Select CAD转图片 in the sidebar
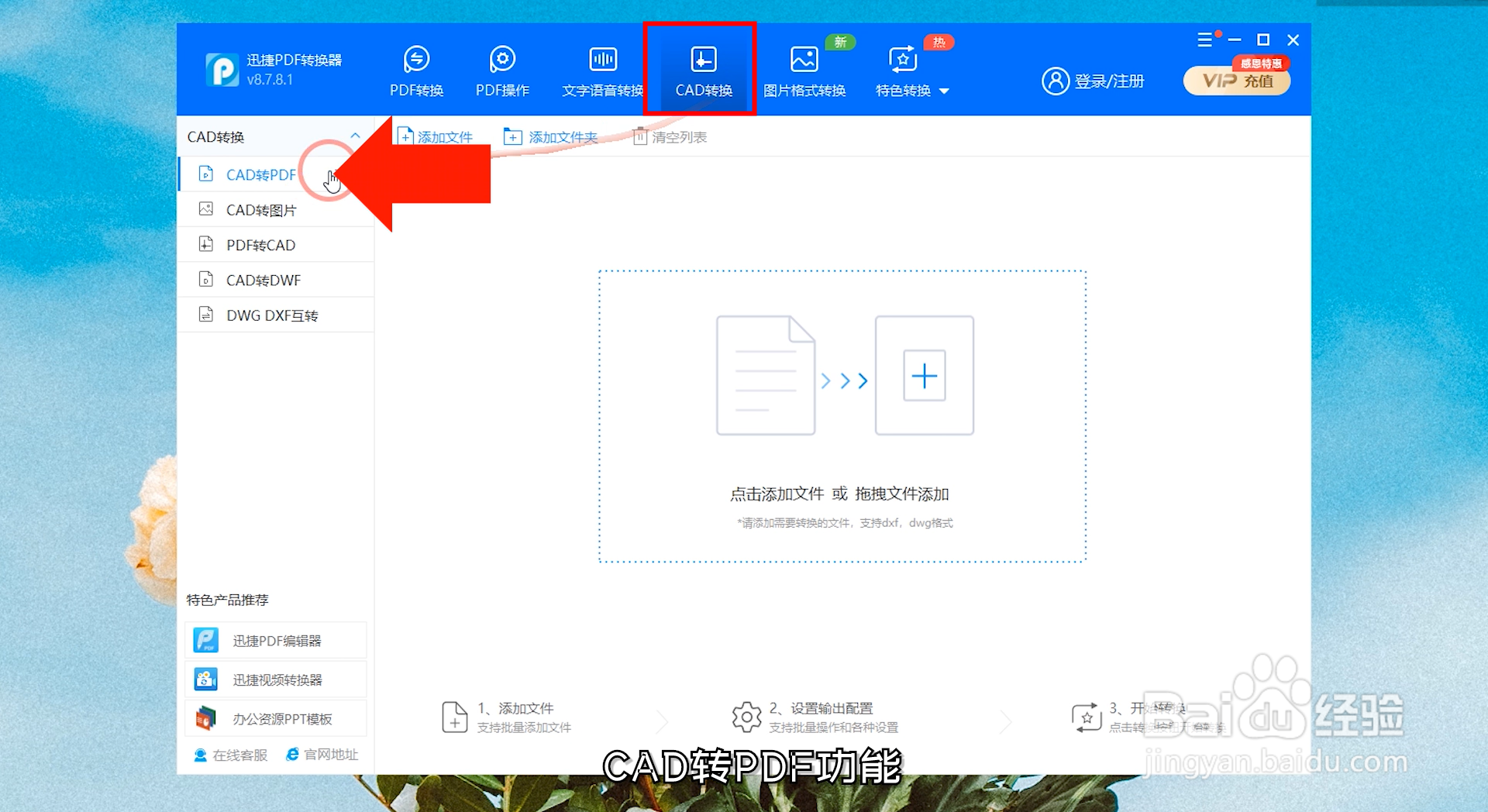Screen dimensions: 1488x812 tap(276, 210)
